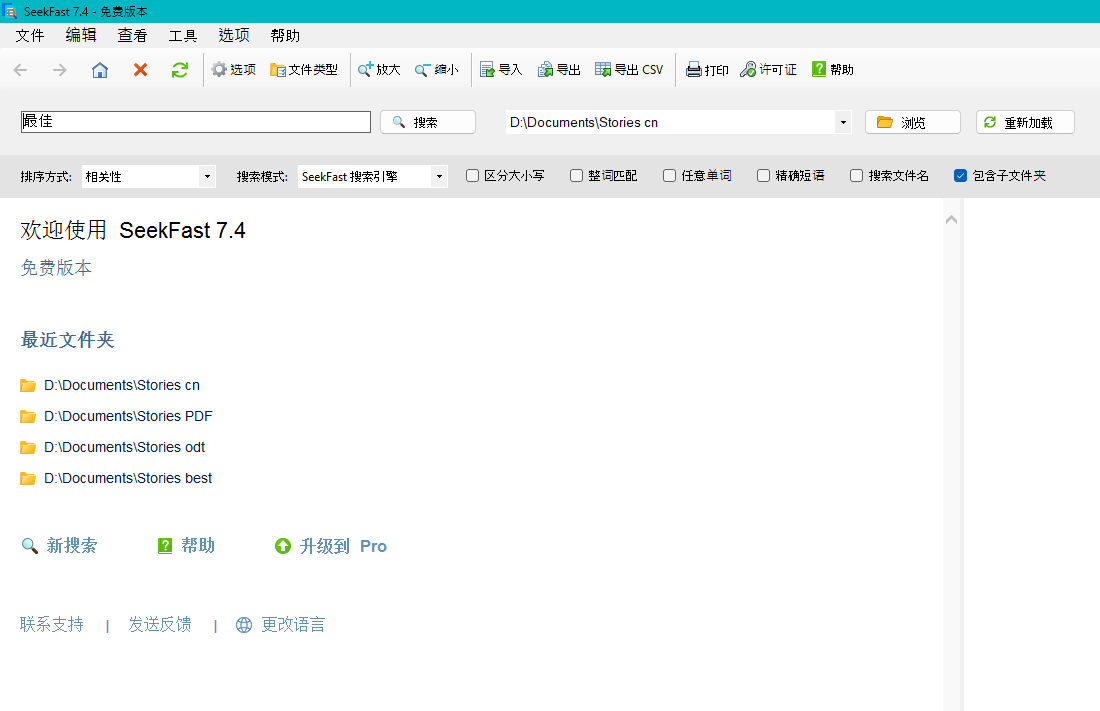Open the 许可证 license tool
The height and width of the screenshot is (711, 1100).
click(768, 69)
